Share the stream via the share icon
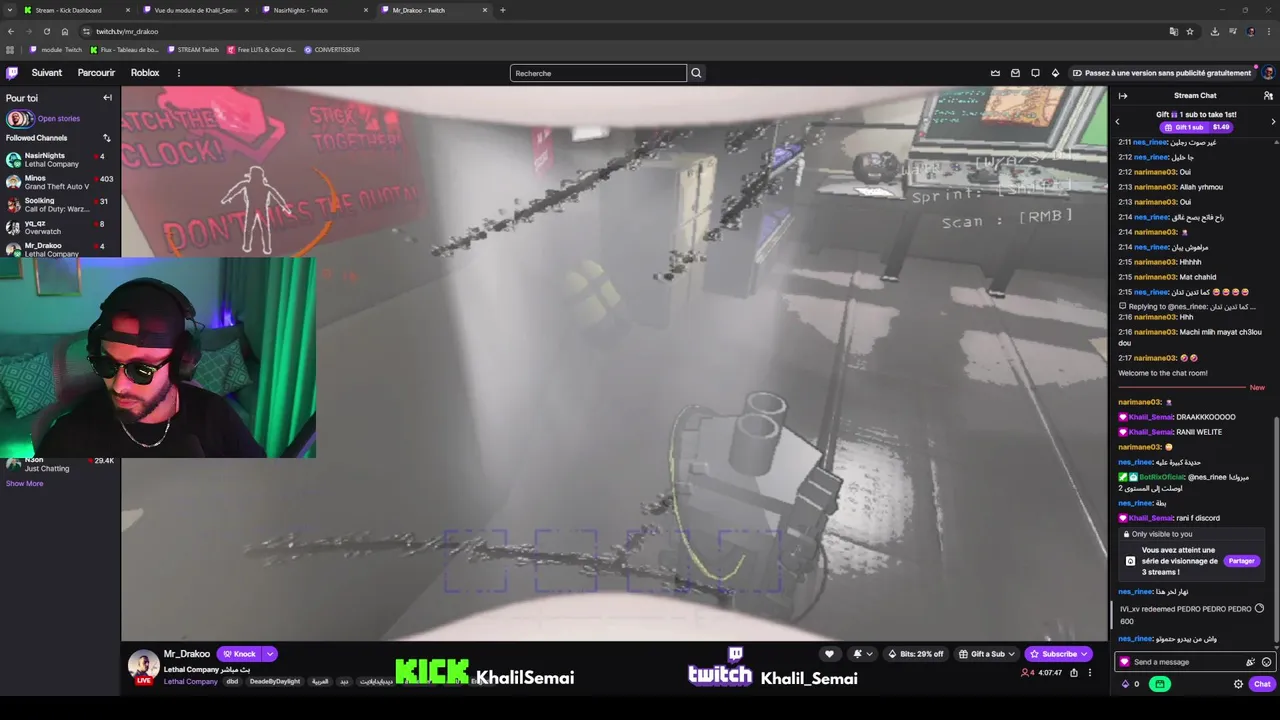Screen dimensions: 1280x720 tap(1074, 673)
